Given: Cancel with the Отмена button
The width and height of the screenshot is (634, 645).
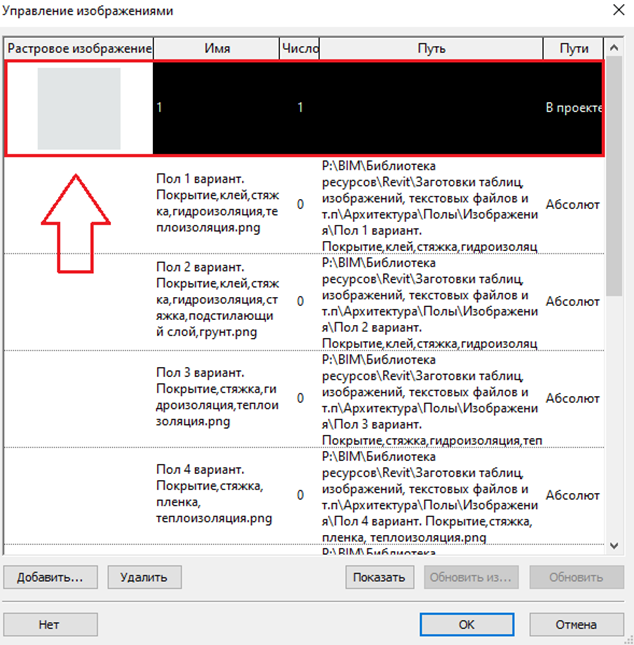Looking at the screenshot, I should click(576, 624).
